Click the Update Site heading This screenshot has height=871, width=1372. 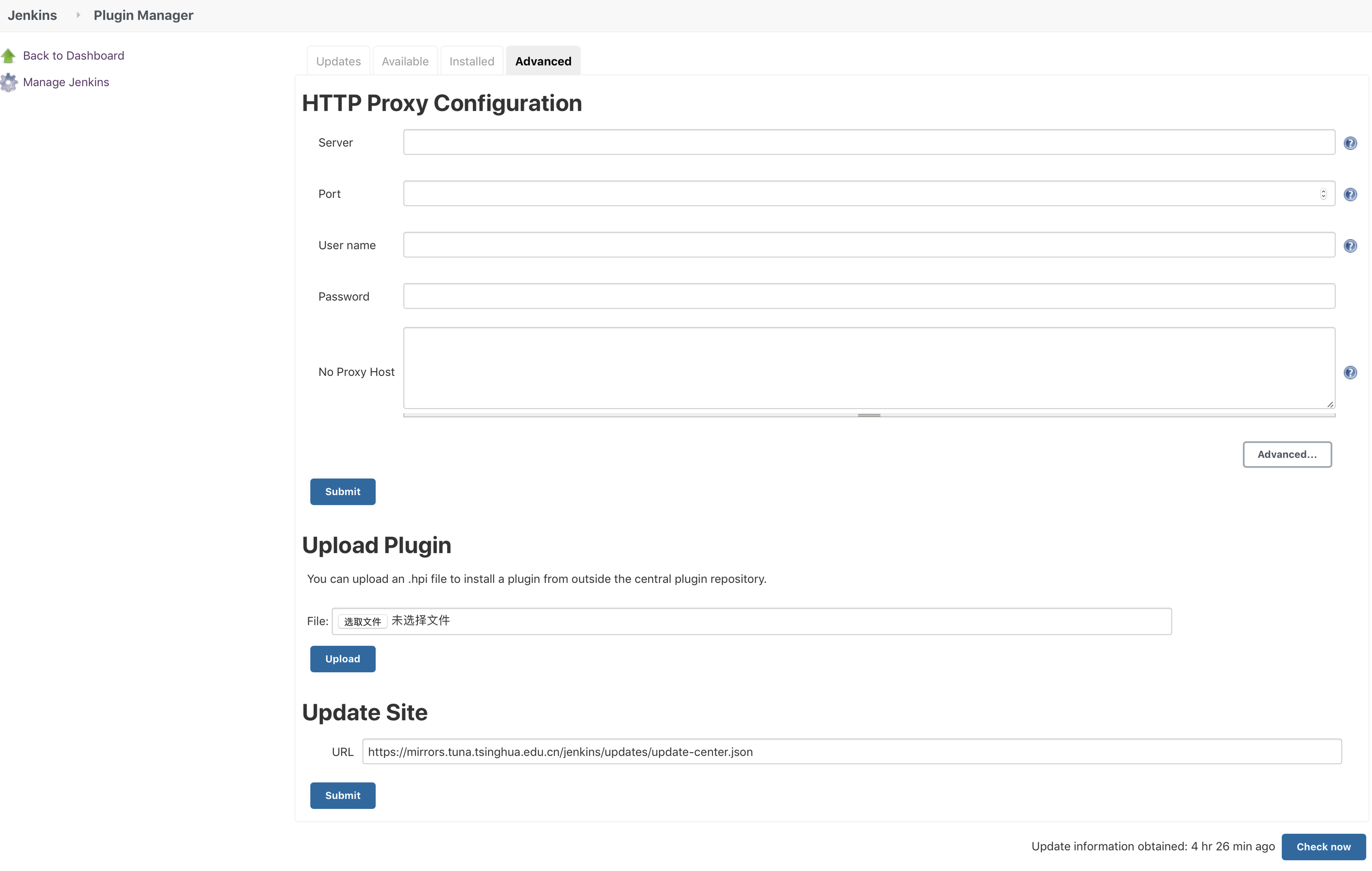click(365, 713)
